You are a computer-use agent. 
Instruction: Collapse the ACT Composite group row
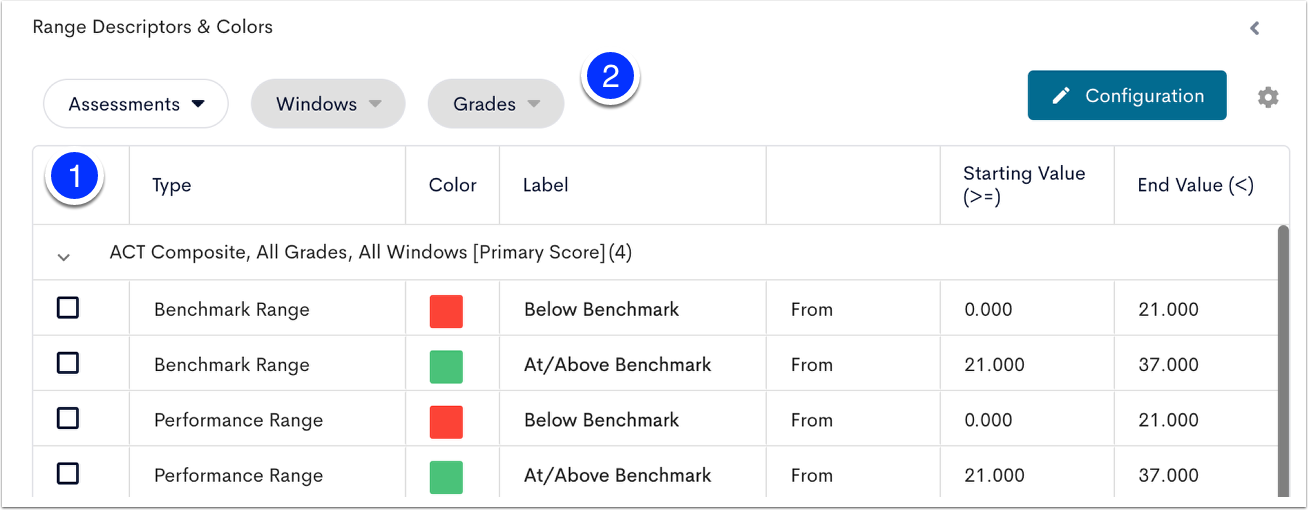64,257
